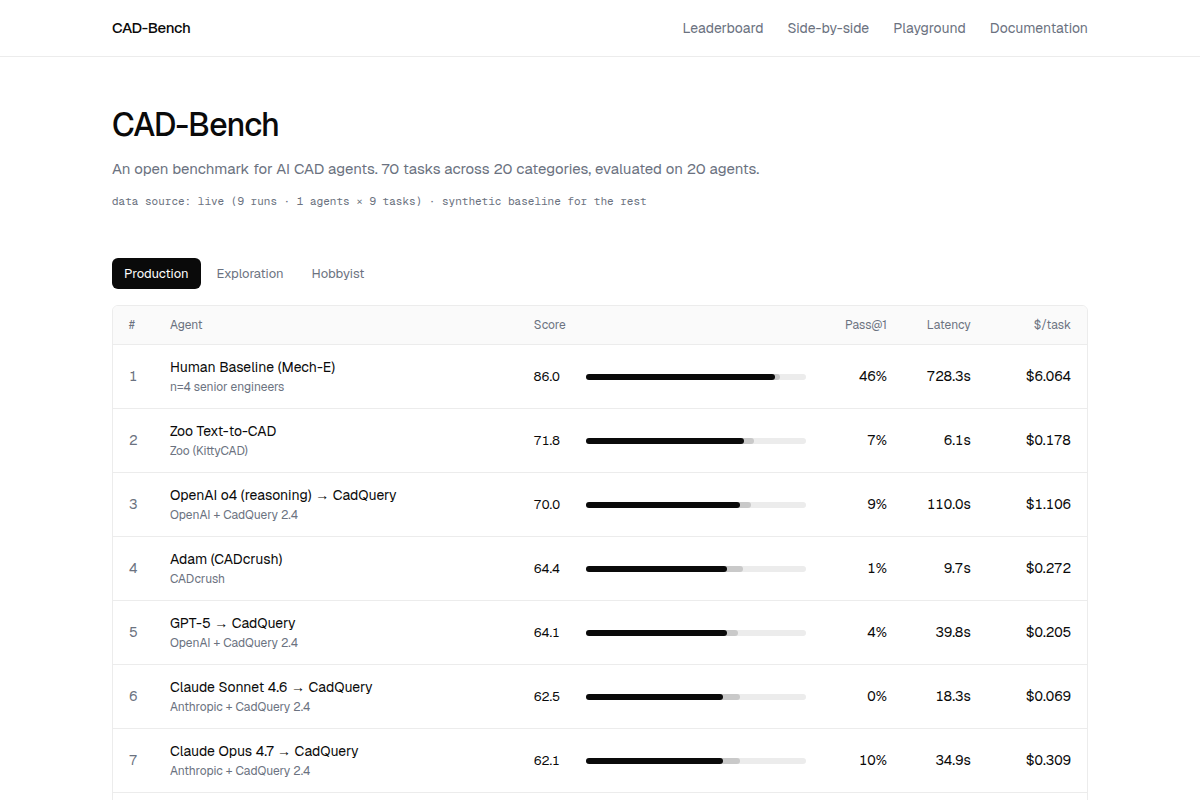This screenshot has height=800, width=1200.
Task: Click the 'Zoo (KittyCAD)' subtitle
Action: [x=209, y=451]
